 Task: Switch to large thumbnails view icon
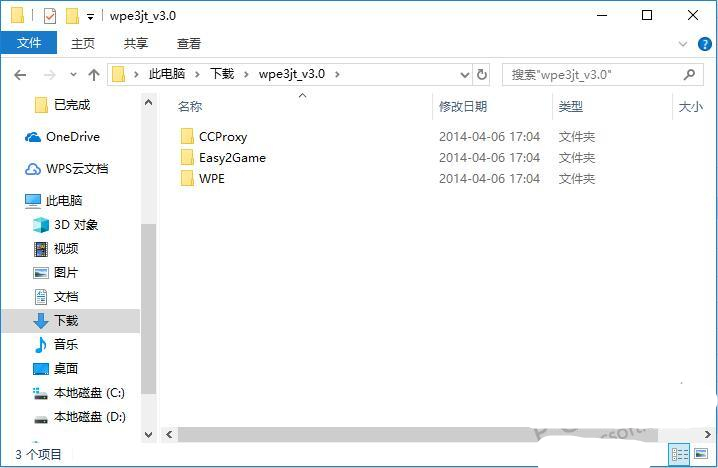[x=701, y=454]
